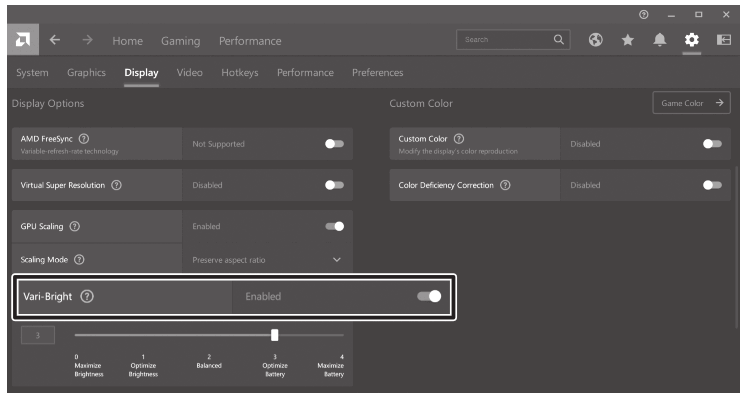Disable the Vari-Bright toggle
Image resolution: width=751 pixels, height=401 pixels.
(x=428, y=297)
